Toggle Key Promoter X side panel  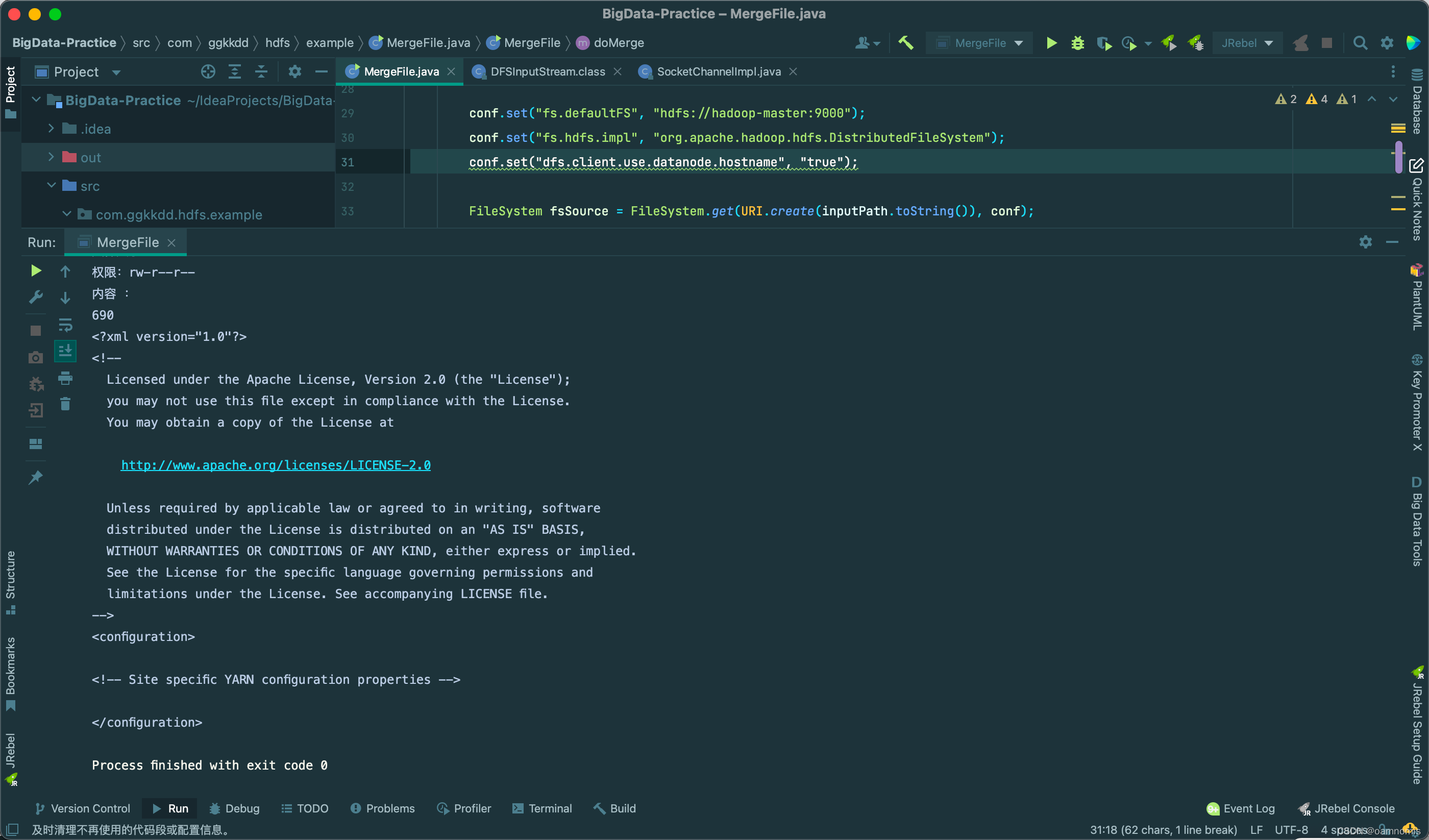1417,402
